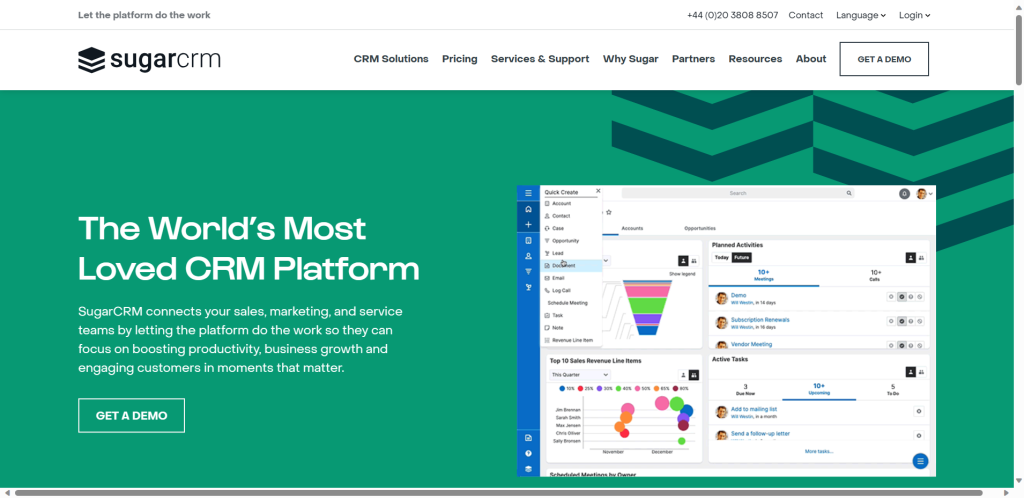Switch to the 10+ Meetings tab
This screenshot has width=1024, height=498.
(x=763, y=275)
